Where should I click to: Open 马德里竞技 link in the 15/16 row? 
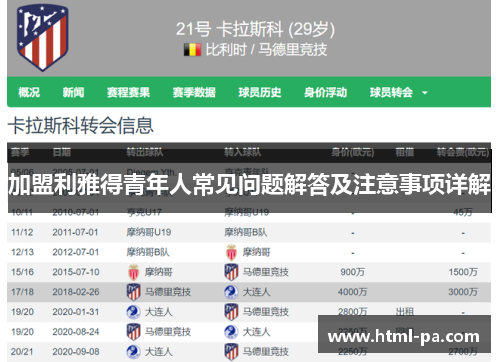coord(266,272)
